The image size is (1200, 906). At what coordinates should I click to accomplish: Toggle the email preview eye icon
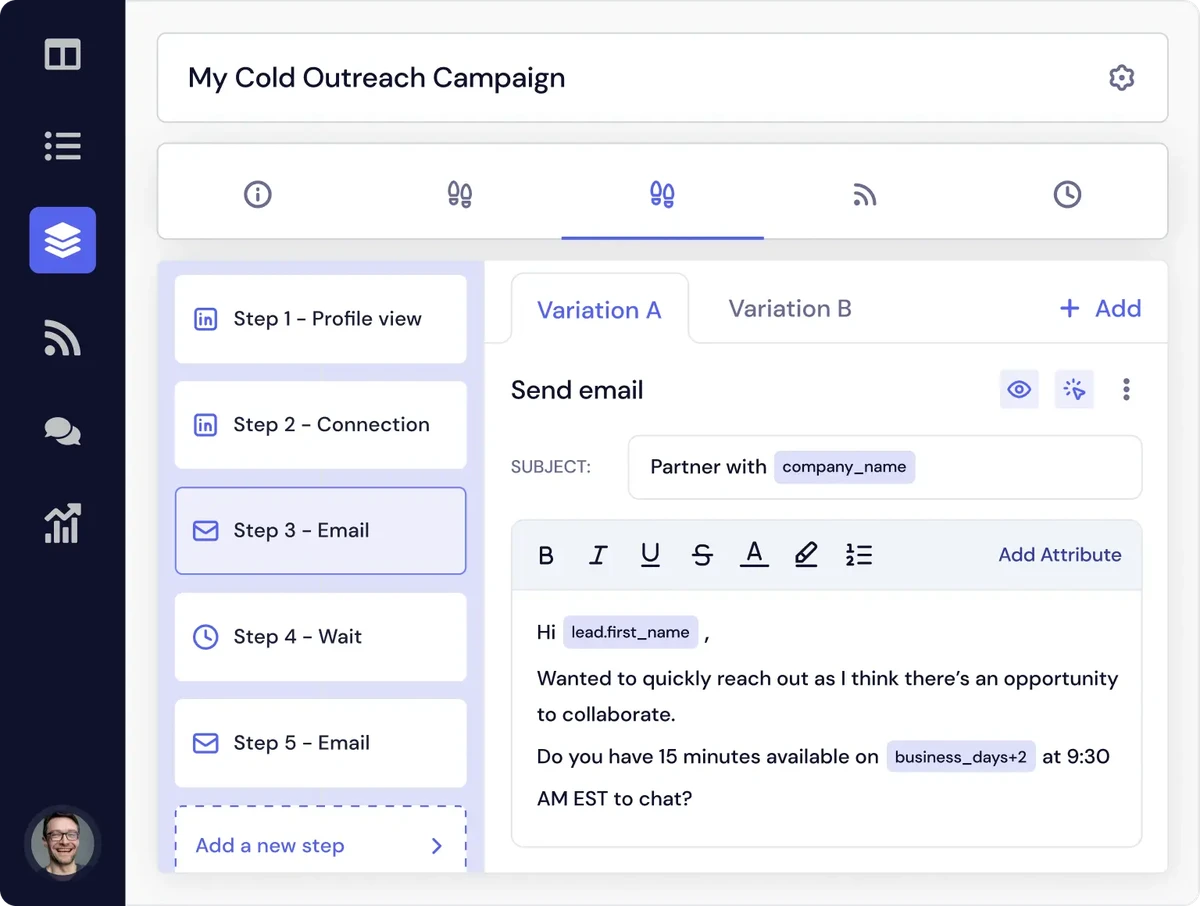point(1019,390)
